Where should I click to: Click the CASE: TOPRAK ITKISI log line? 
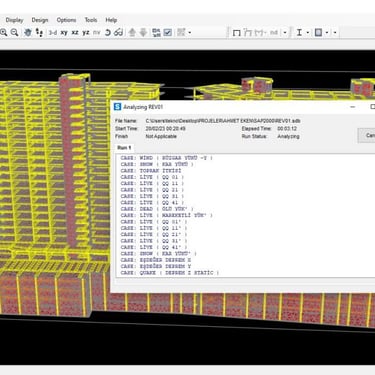[x=151, y=171]
